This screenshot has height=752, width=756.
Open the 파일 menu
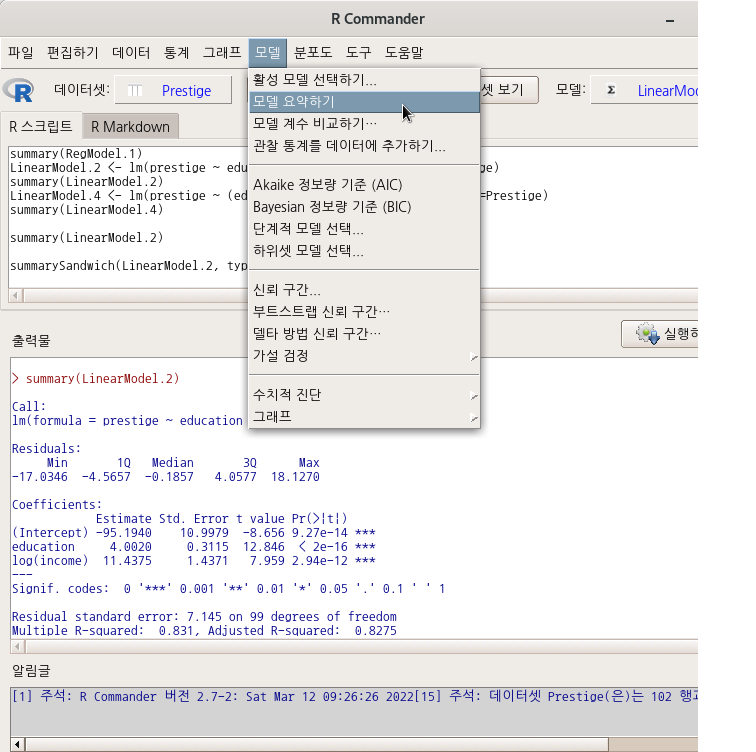point(21,53)
